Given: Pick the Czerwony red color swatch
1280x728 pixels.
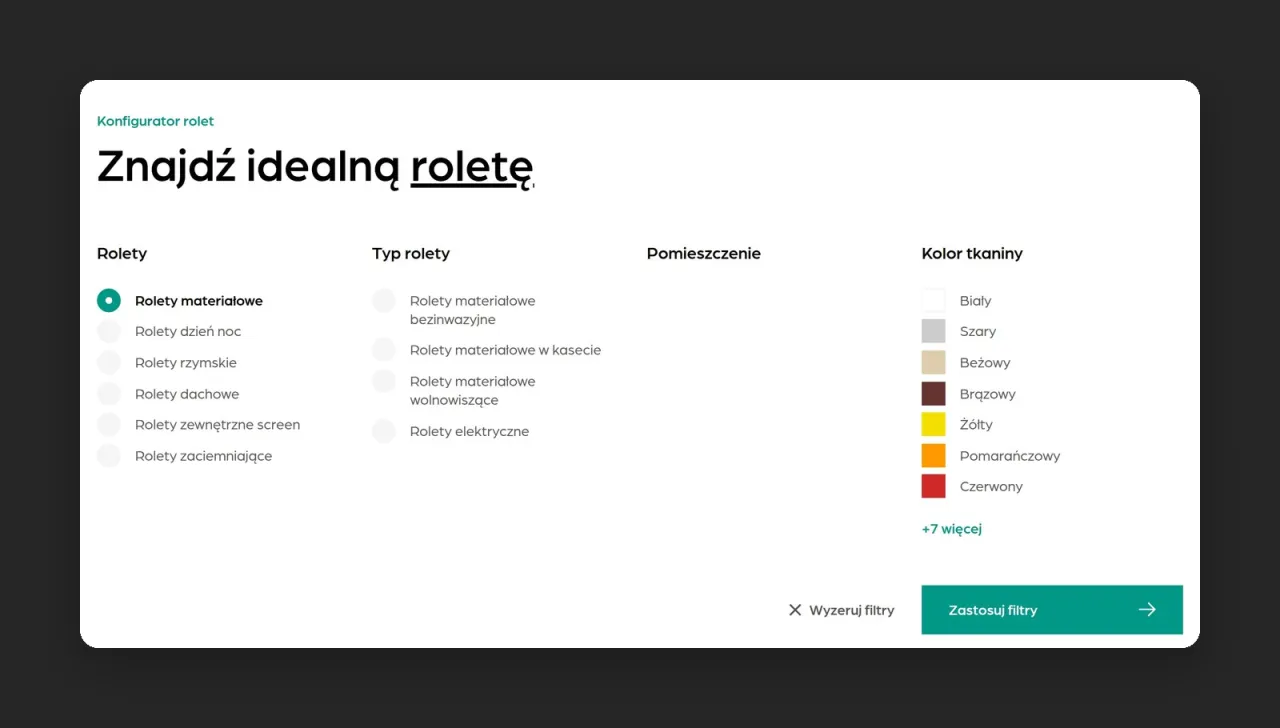Looking at the screenshot, I should 933,487.
